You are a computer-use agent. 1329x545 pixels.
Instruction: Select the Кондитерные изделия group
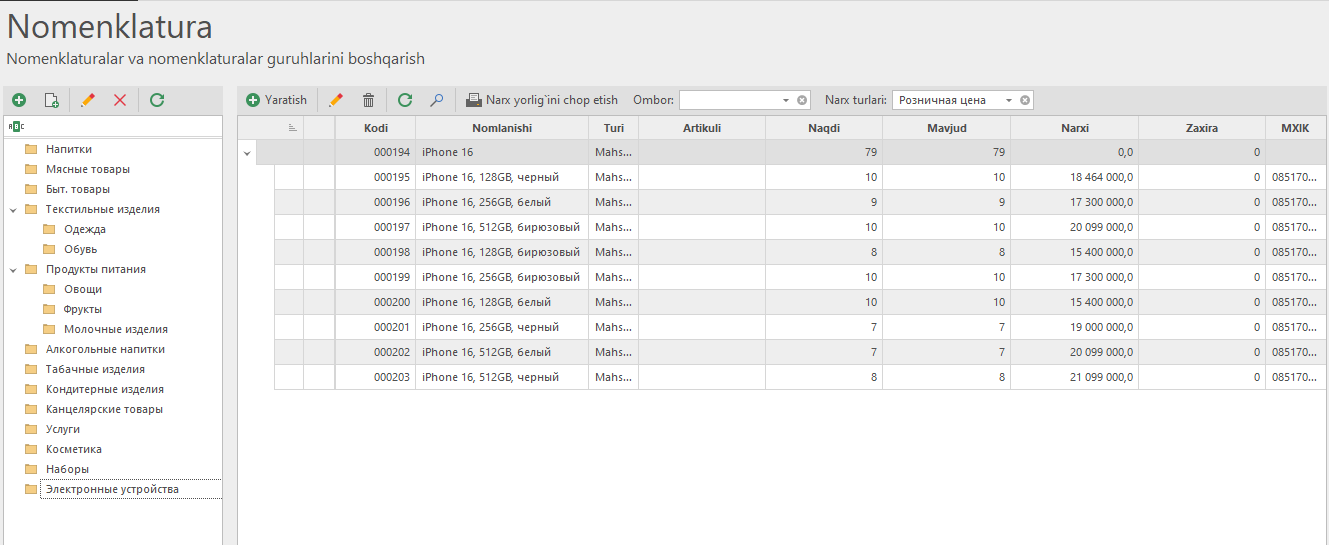(x=105, y=389)
